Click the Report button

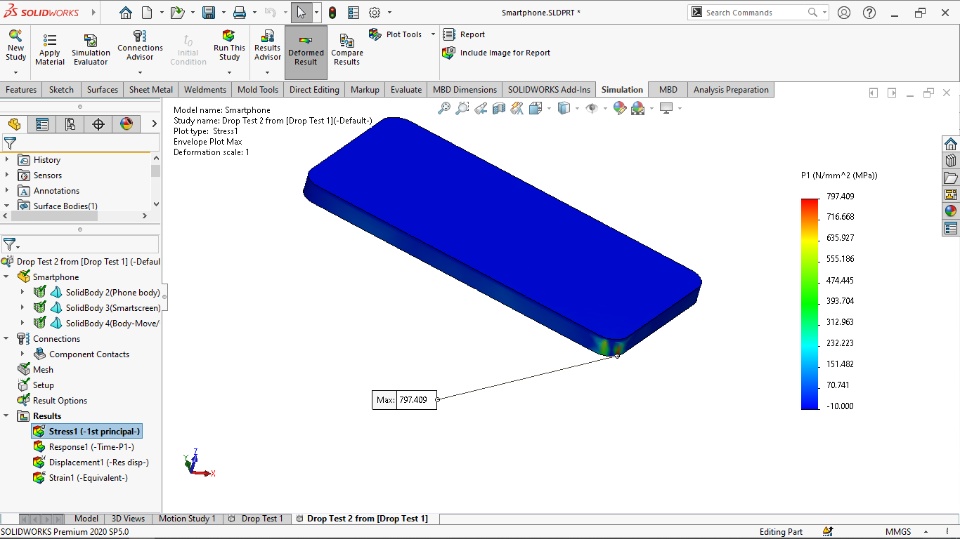[464, 34]
